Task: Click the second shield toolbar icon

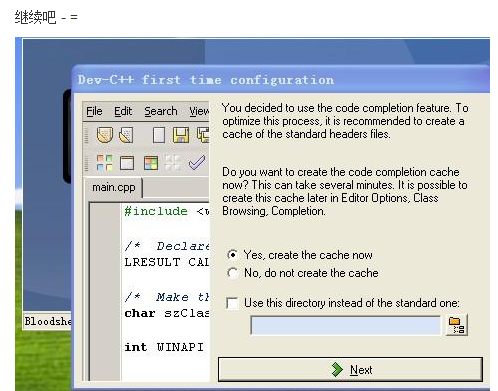Action: click(x=126, y=135)
